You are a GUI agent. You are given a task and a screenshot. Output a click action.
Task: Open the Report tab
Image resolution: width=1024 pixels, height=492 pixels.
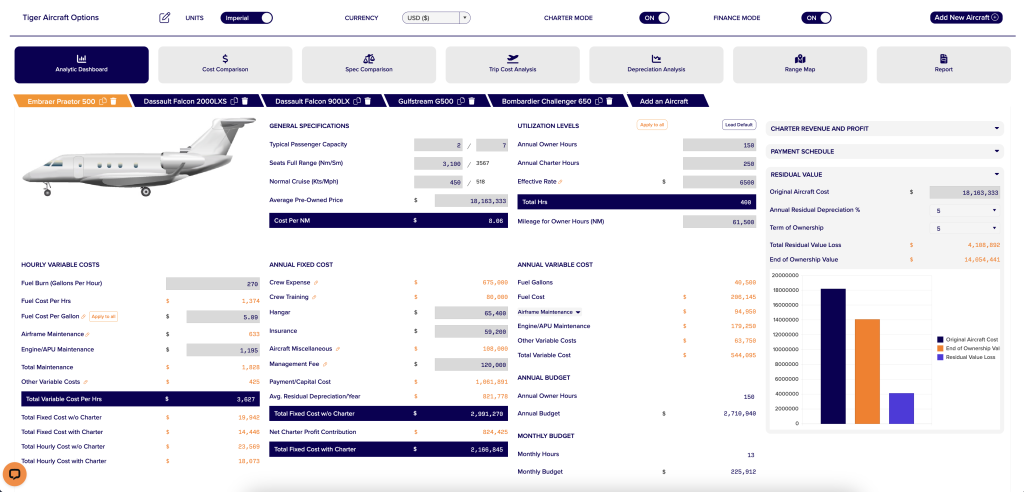[944, 64]
